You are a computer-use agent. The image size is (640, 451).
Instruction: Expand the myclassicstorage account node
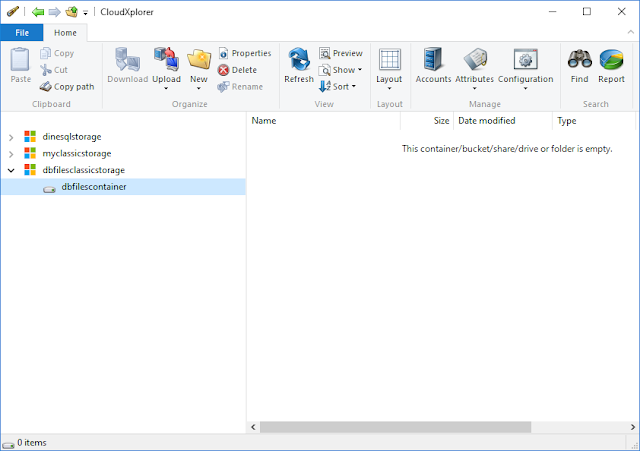11,154
